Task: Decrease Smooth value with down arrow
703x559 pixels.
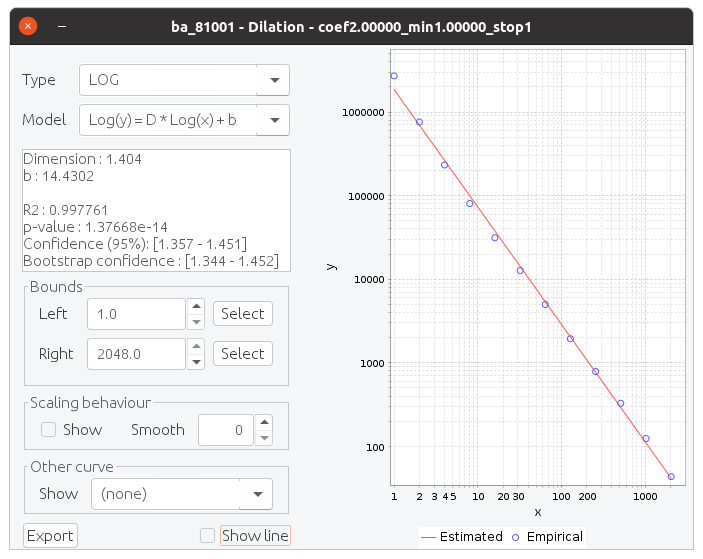Action: pyautogui.click(x=263, y=437)
